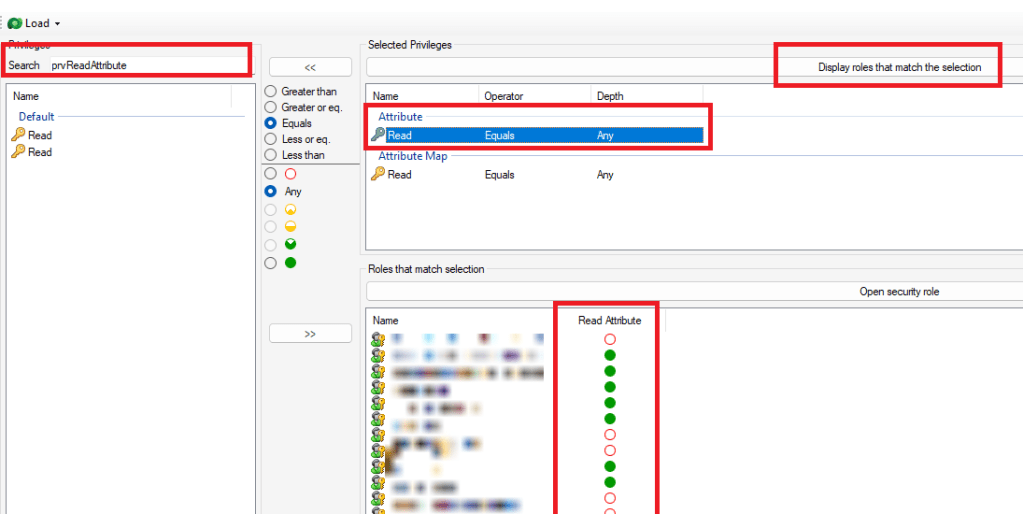Click the empty red circle in first role row
The height and width of the screenshot is (514, 1023).
coord(610,340)
